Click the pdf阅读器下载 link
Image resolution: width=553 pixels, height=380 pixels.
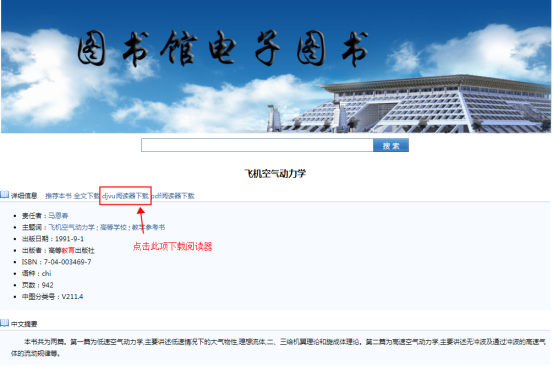click(173, 196)
